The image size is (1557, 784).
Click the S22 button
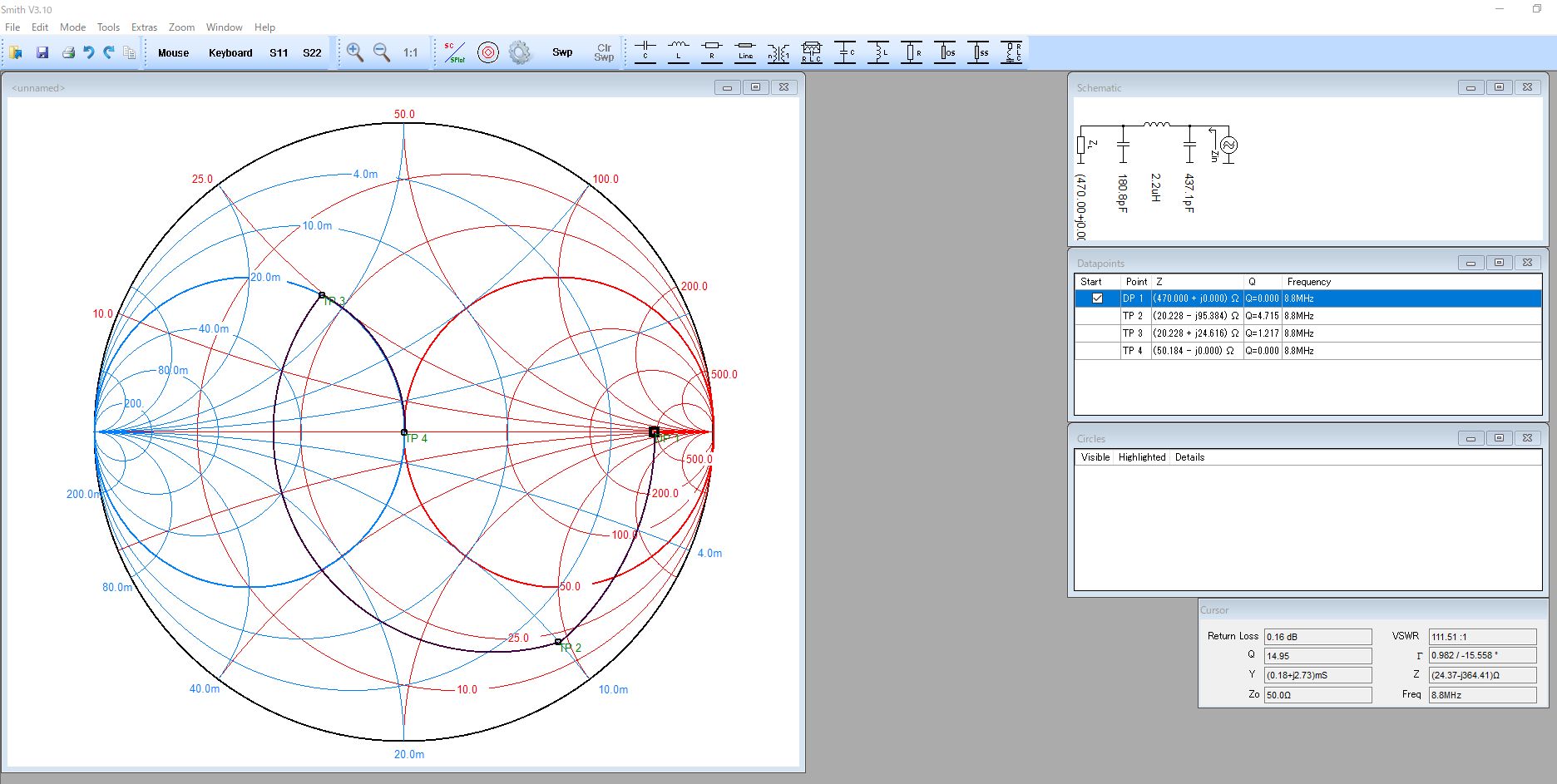coord(312,52)
